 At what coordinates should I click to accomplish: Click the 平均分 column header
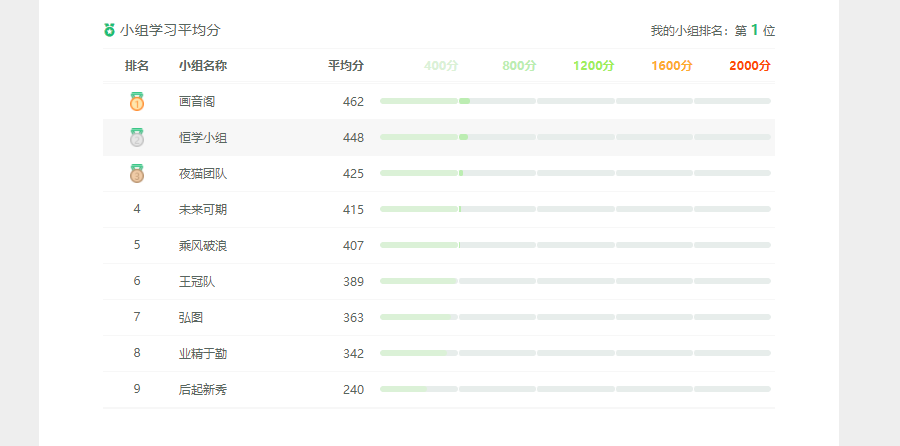point(346,66)
